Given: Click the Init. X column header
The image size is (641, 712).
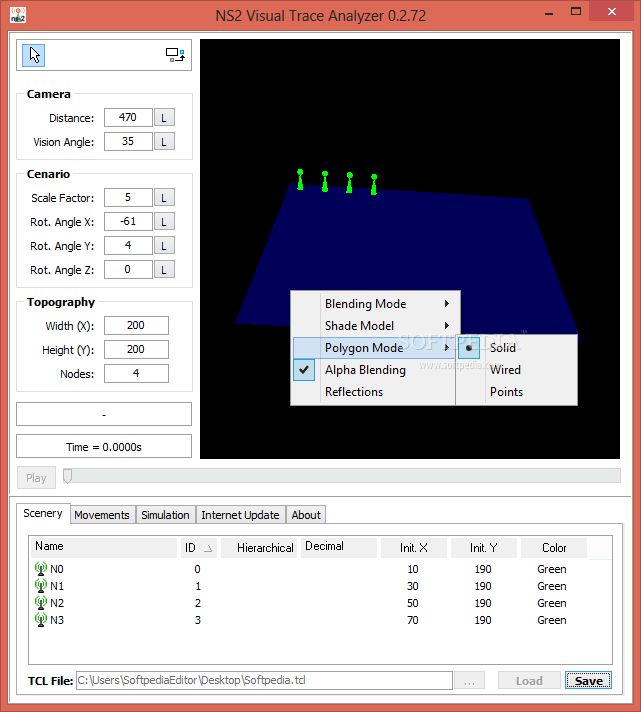Looking at the screenshot, I should 414,548.
